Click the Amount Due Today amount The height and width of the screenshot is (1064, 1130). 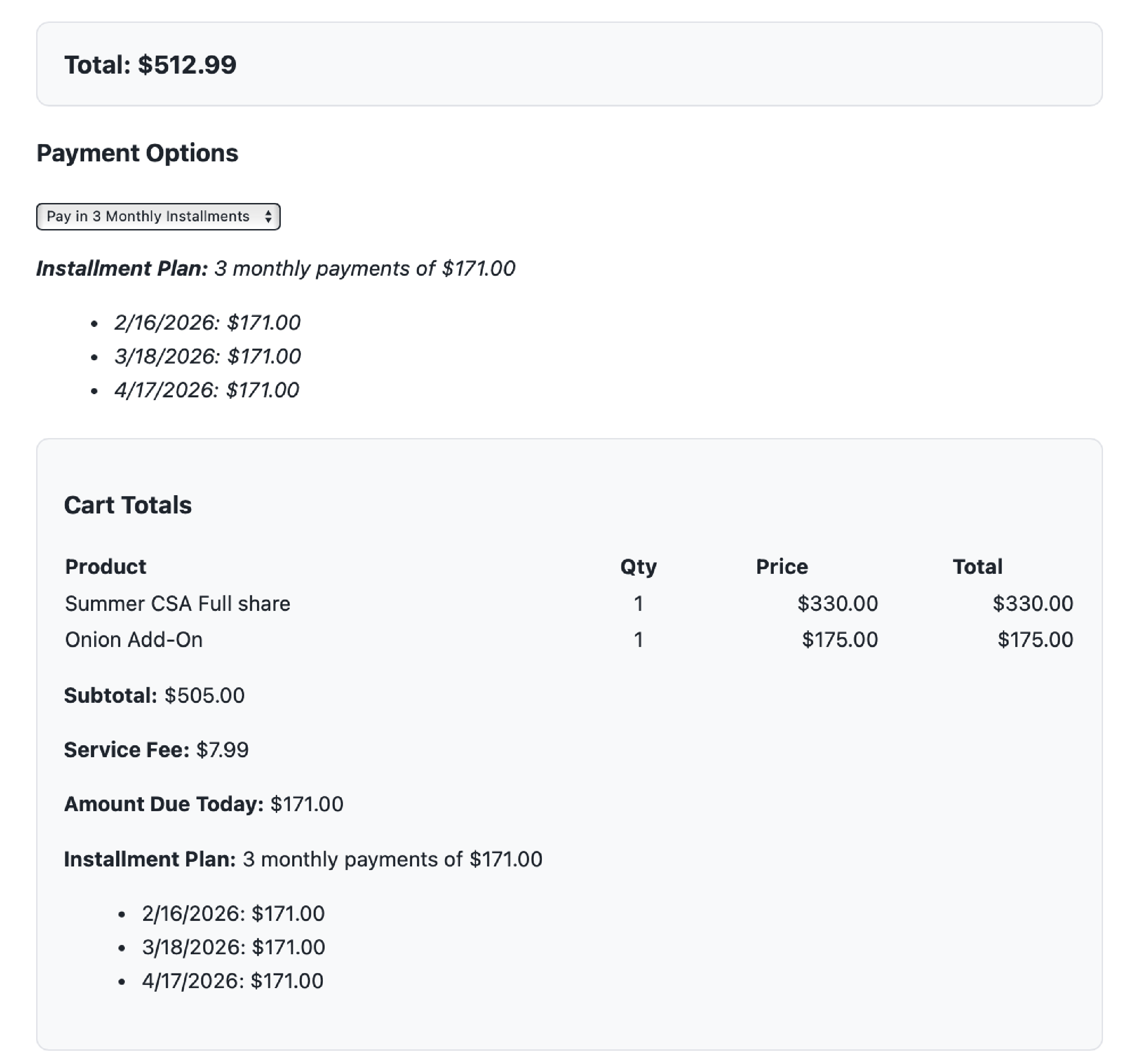pos(307,804)
